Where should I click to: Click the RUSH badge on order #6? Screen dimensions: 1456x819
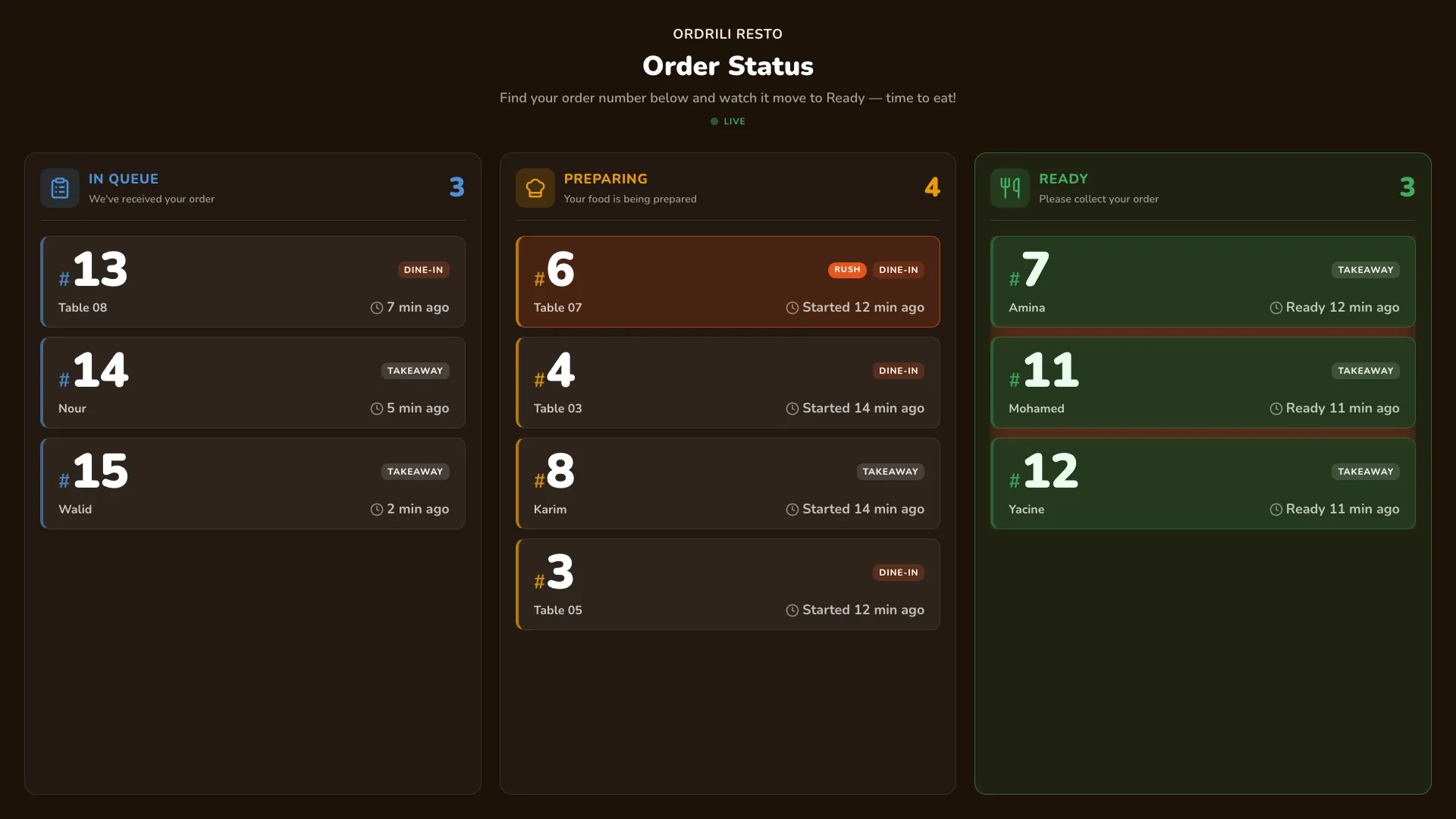tap(847, 270)
